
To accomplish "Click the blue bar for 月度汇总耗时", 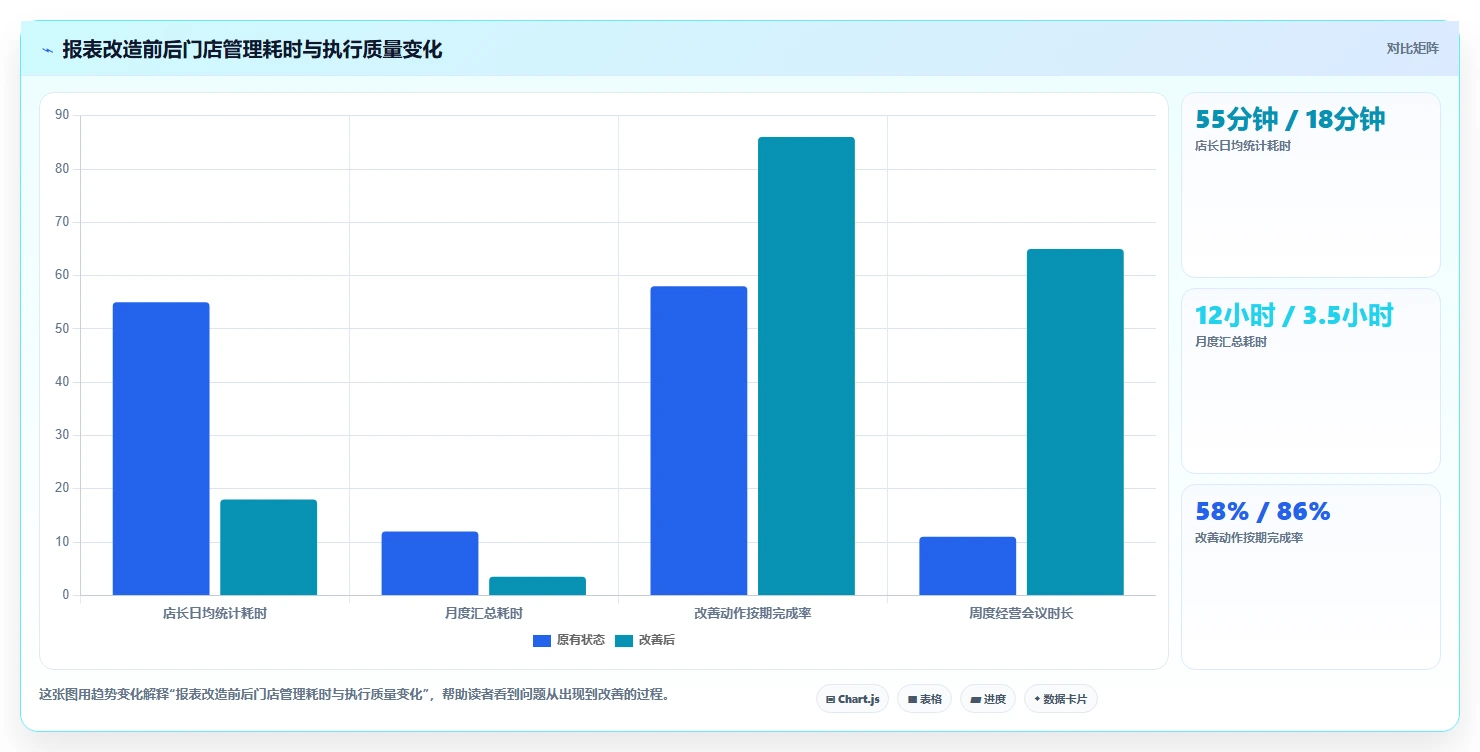I will [430, 563].
